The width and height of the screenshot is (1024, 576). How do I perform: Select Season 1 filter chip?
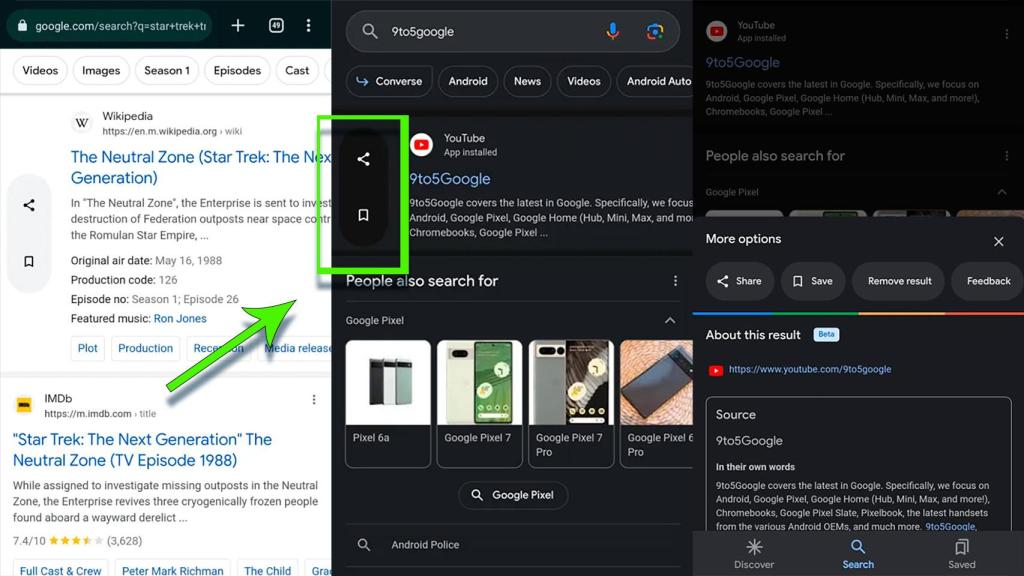[167, 71]
